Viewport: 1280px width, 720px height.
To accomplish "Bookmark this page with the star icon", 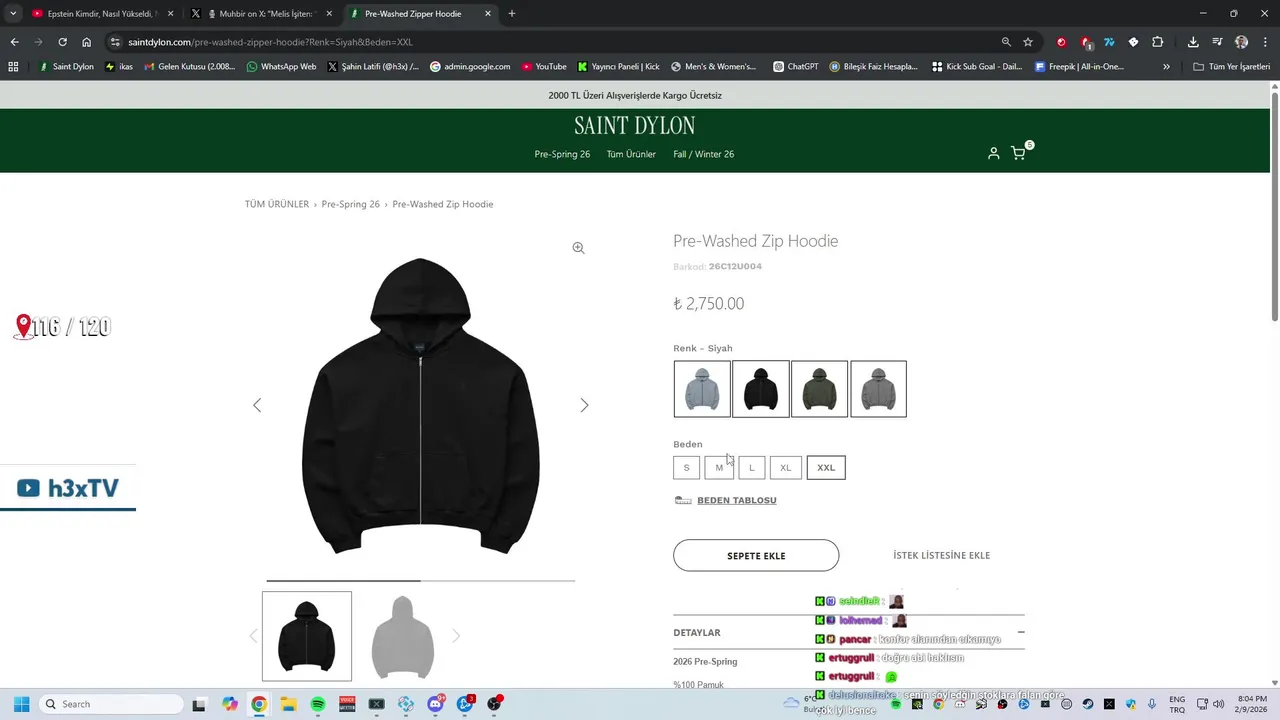I will [1028, 42].
